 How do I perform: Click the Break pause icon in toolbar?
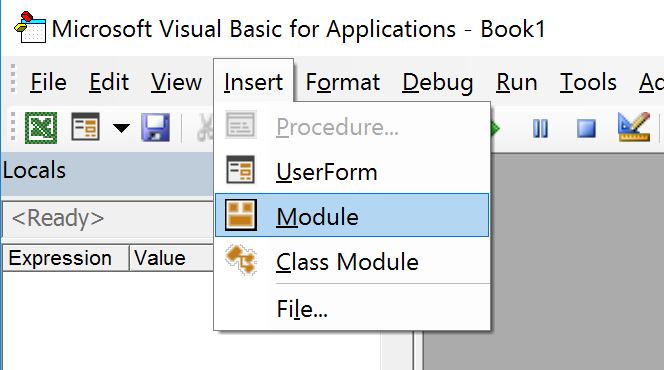(540, 128)
